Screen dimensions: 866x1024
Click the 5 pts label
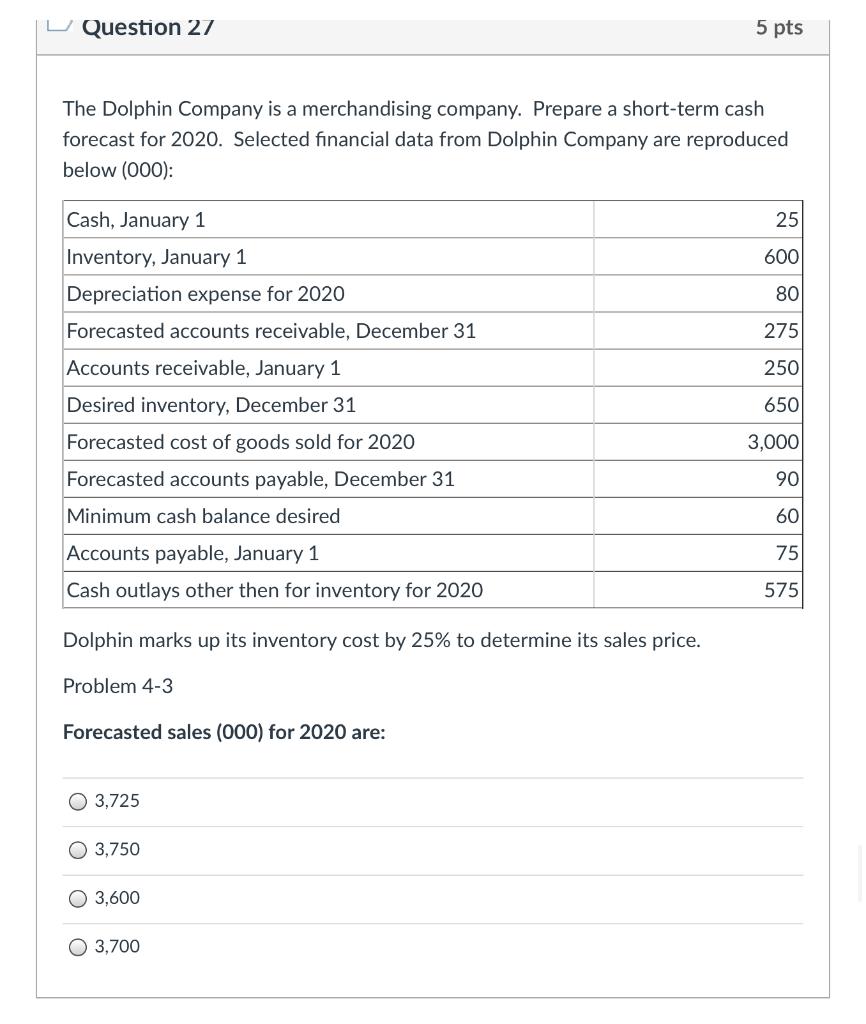(779, 27)
